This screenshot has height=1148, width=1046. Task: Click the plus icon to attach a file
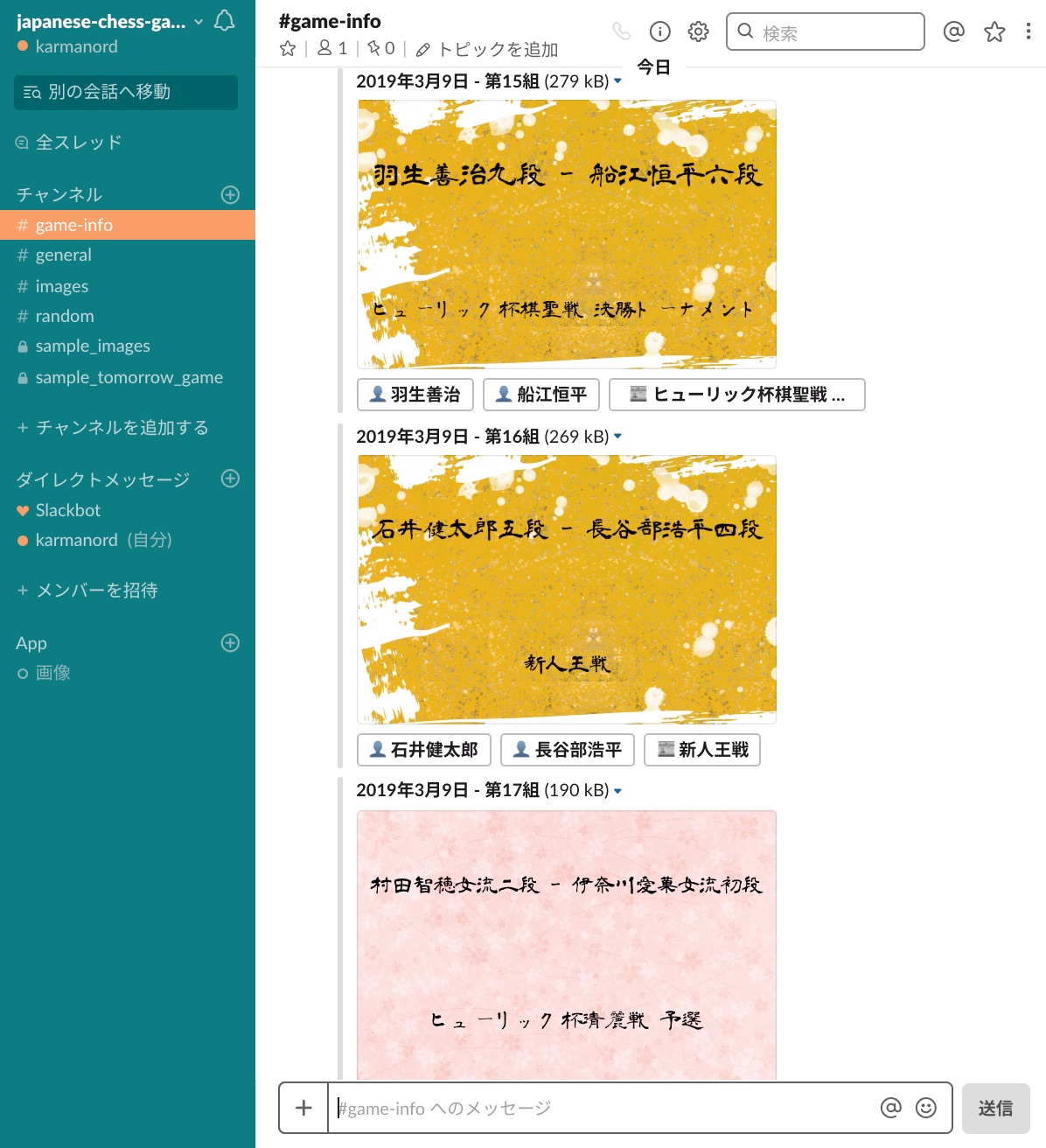[303, 1108]
